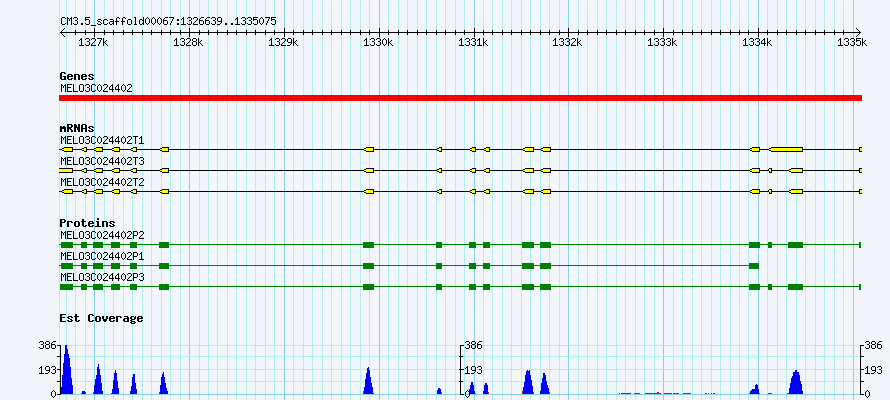Click the mRNAs track heading
Image resolution: width=890 pixels, height=400 pixels.
(x=77, y=129)
